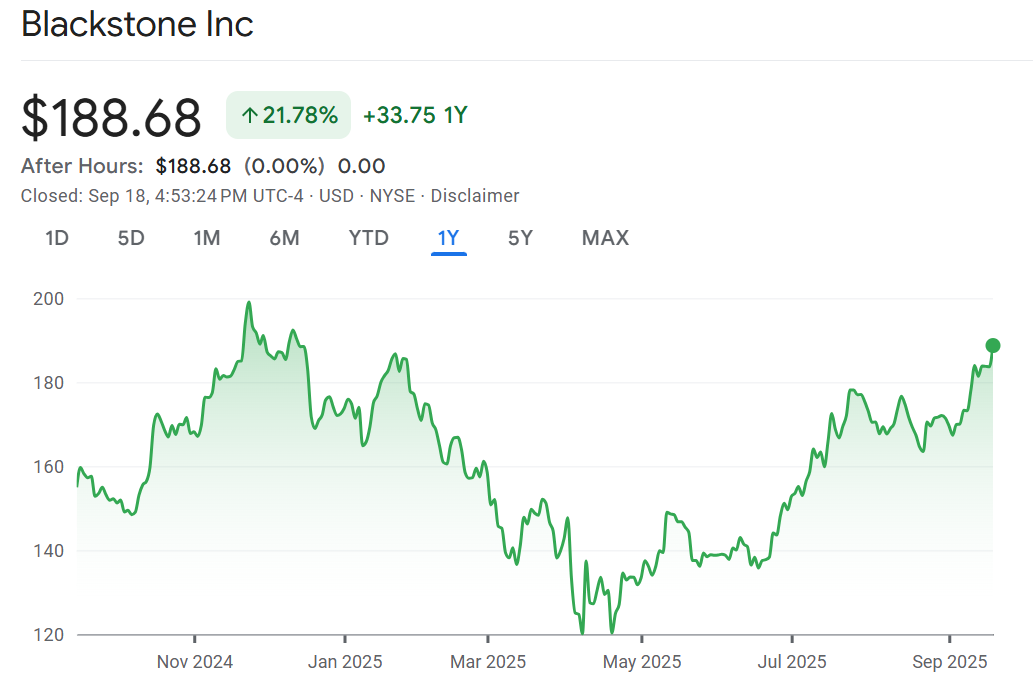
Task: Click the 21.78% change badge
Action: 289,116
